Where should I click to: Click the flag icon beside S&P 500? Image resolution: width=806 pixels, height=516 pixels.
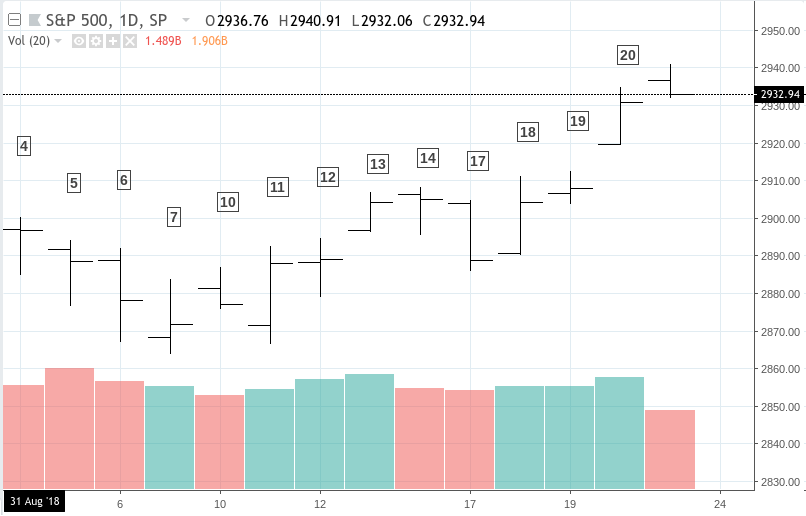coord(33,20)
